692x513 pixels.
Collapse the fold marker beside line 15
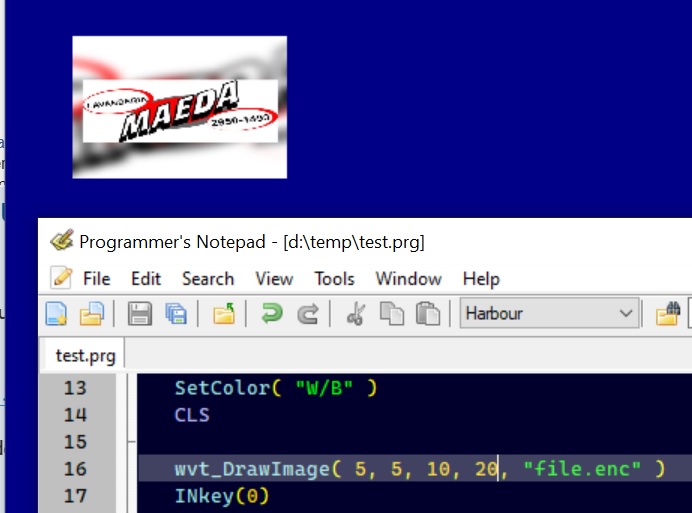point(132,441)
